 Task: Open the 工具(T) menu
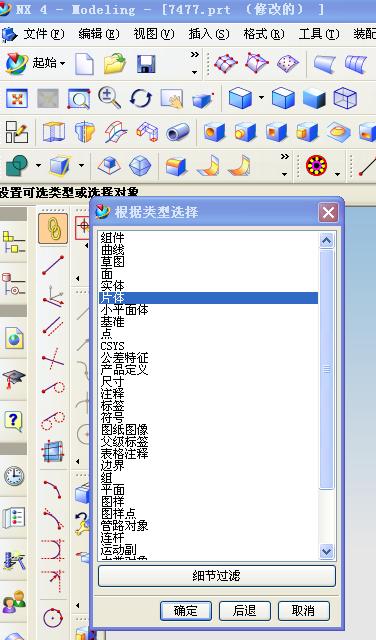click(319, 34)
